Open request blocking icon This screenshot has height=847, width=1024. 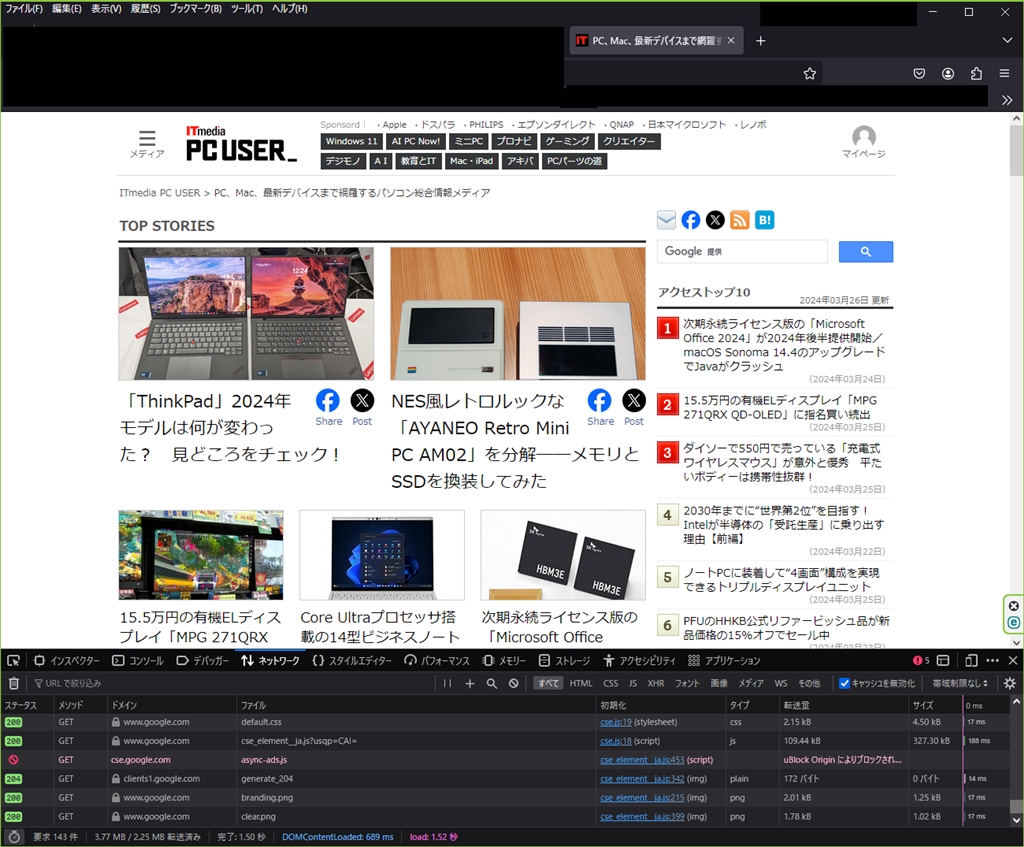tap(514, 683)
